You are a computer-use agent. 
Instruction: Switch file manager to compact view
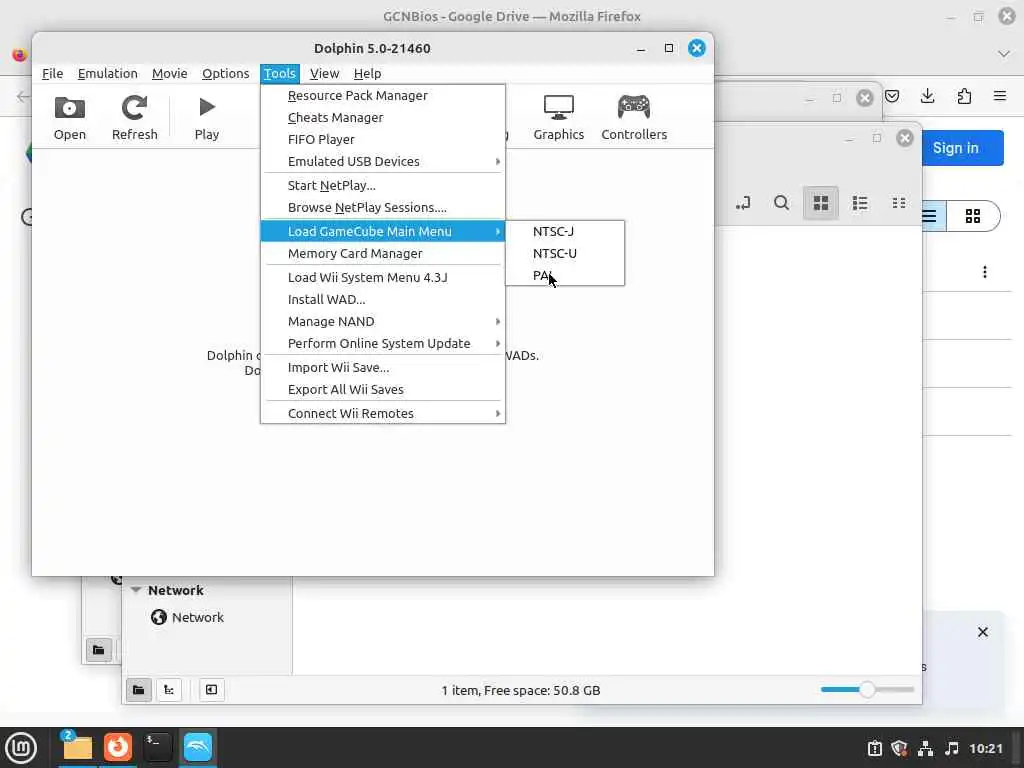(x=899, y=203)
